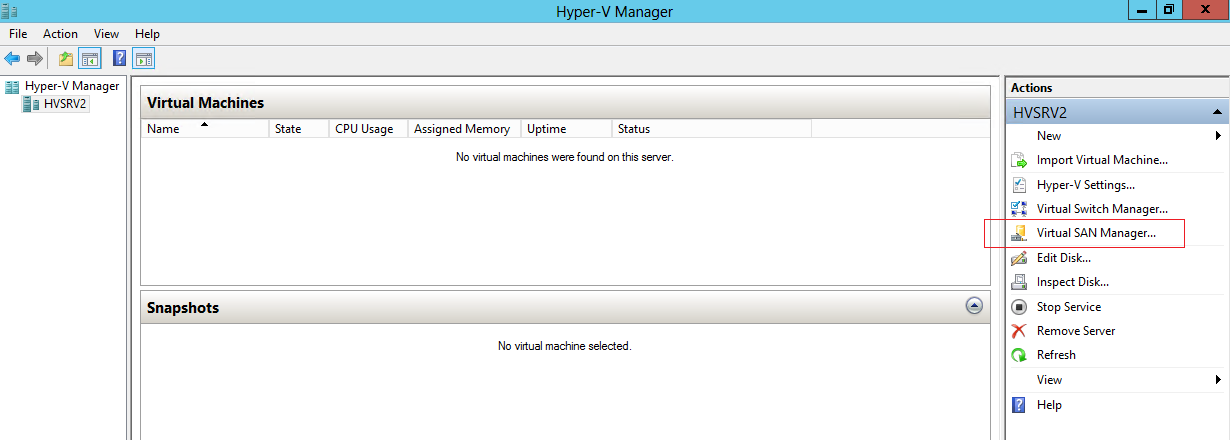Minimize the Hyper-V Manager window
This screenshot has width=1230, height=440.
(1144, 9)
